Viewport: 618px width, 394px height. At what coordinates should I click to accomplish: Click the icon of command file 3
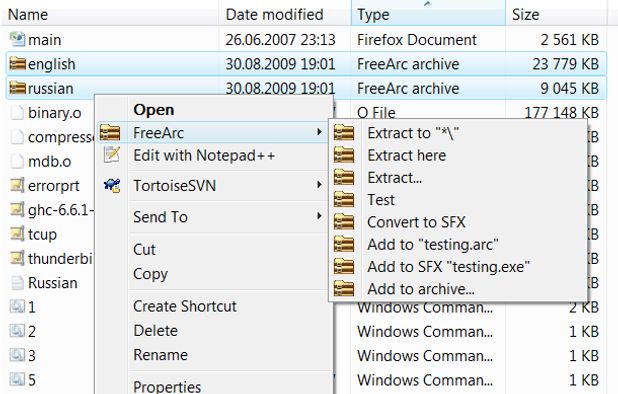[x=17, y=355]
